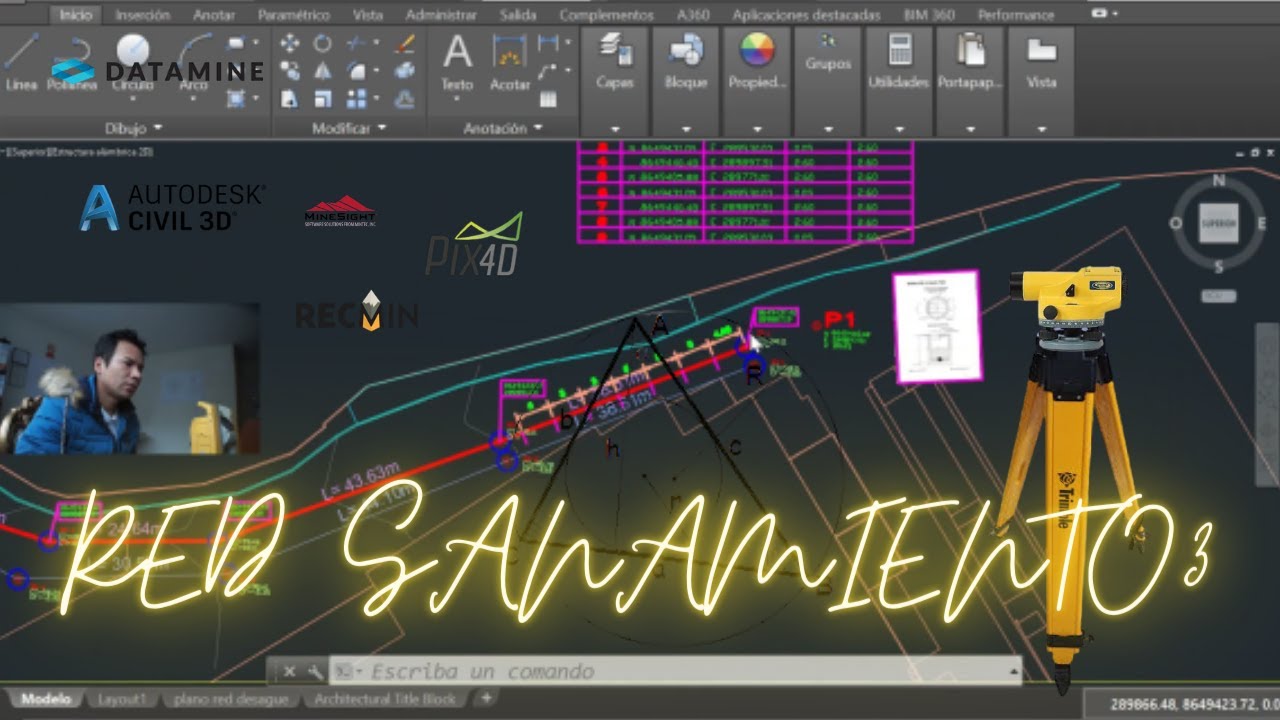Open the BIM 360 ribbon tab
This screenshot has height=720, width=1280.
[x=928, y=15]
